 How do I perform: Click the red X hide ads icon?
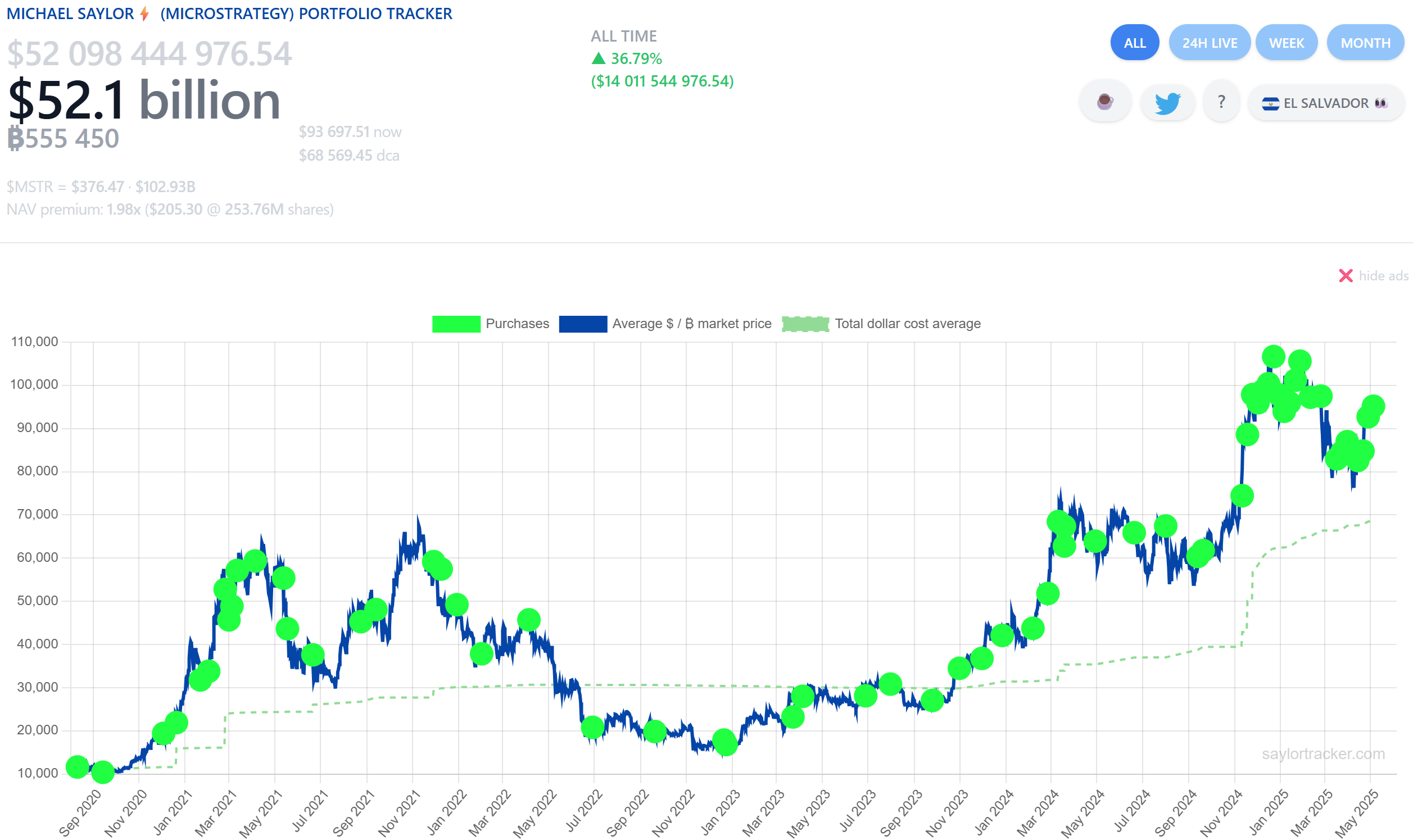[x=1345, y=276]
